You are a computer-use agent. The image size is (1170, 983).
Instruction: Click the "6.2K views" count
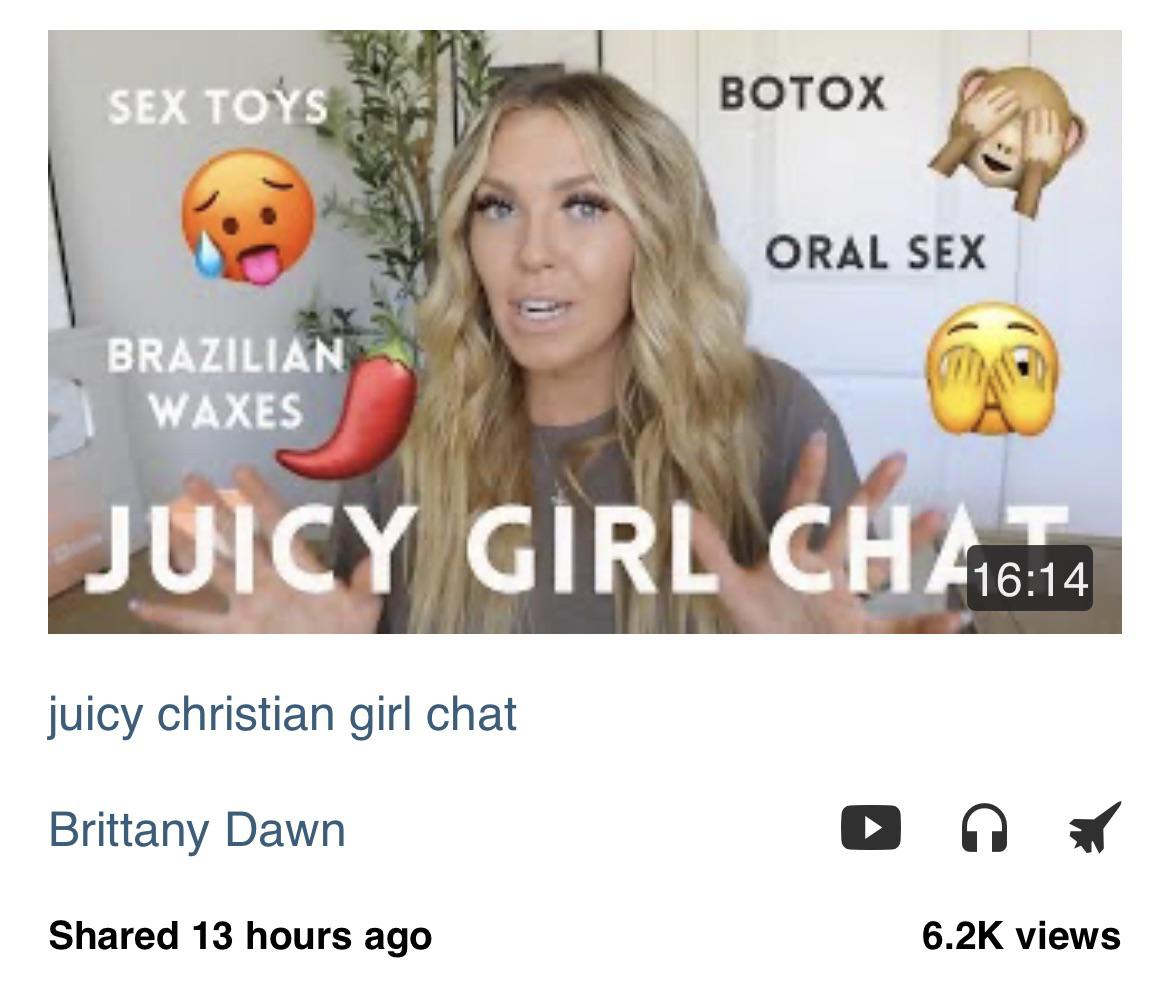(1021, 936)
